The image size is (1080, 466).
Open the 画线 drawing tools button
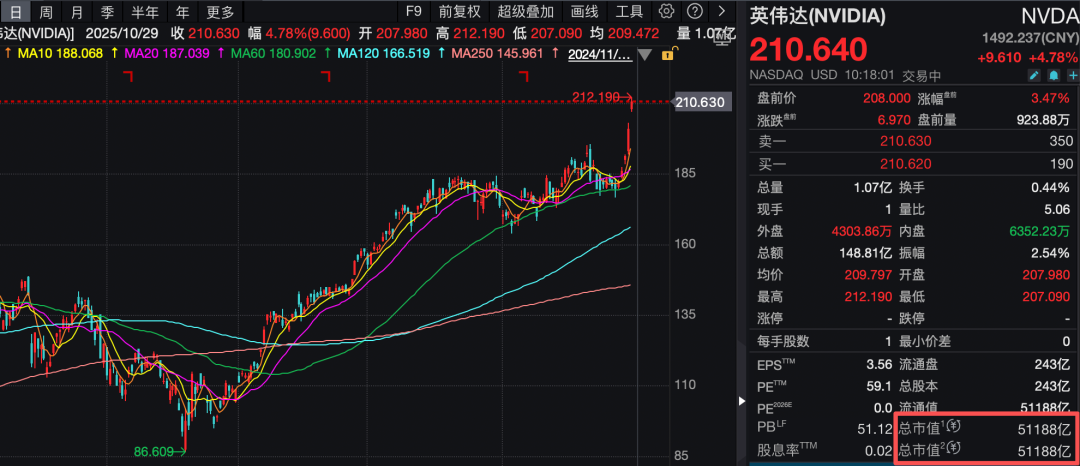click(584, 12)
